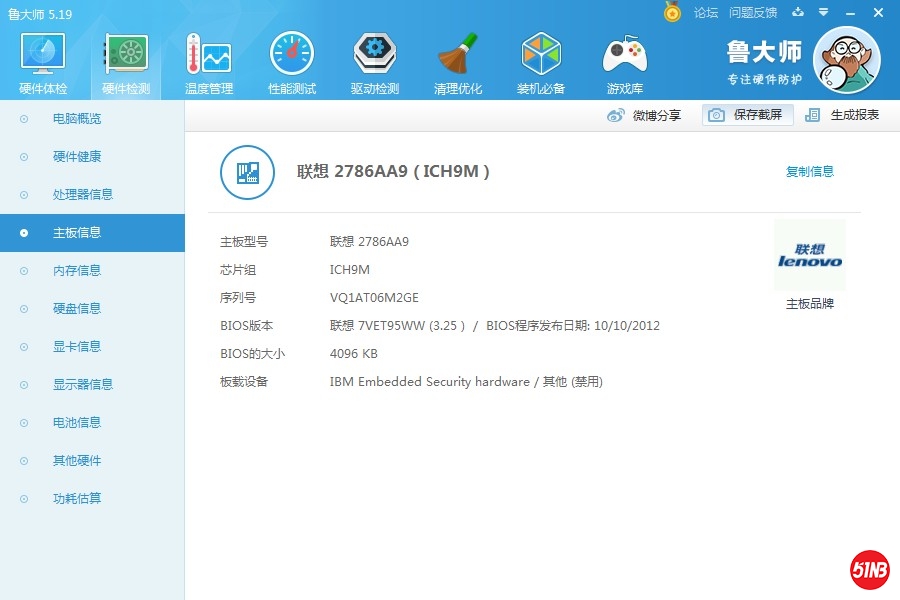Click the Lenovo 主板品牌 logo thumbnail
Image resolution: width=900 pixels, height=600 pixels.
(809, 257)
